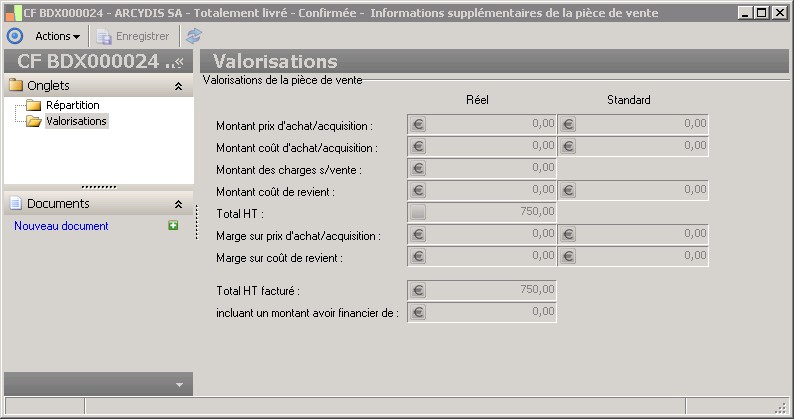This screenshot has width=794, height=419.
Task: Click euro icon of Réel Marge sur prix d'achat
Action: click(418, 235)
